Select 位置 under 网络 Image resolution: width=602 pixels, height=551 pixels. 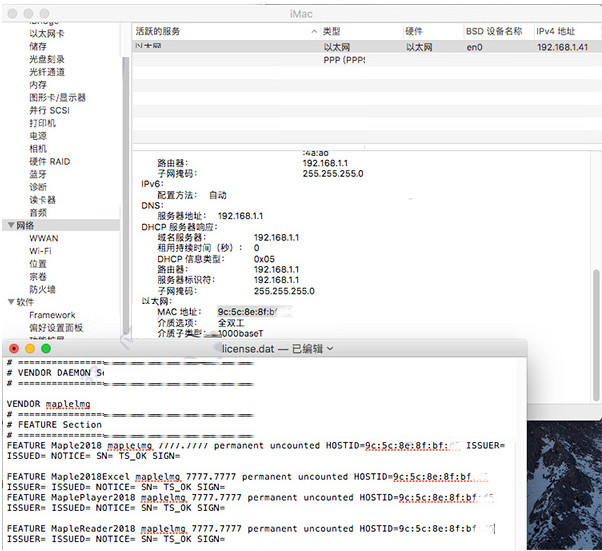click(38, 264)
